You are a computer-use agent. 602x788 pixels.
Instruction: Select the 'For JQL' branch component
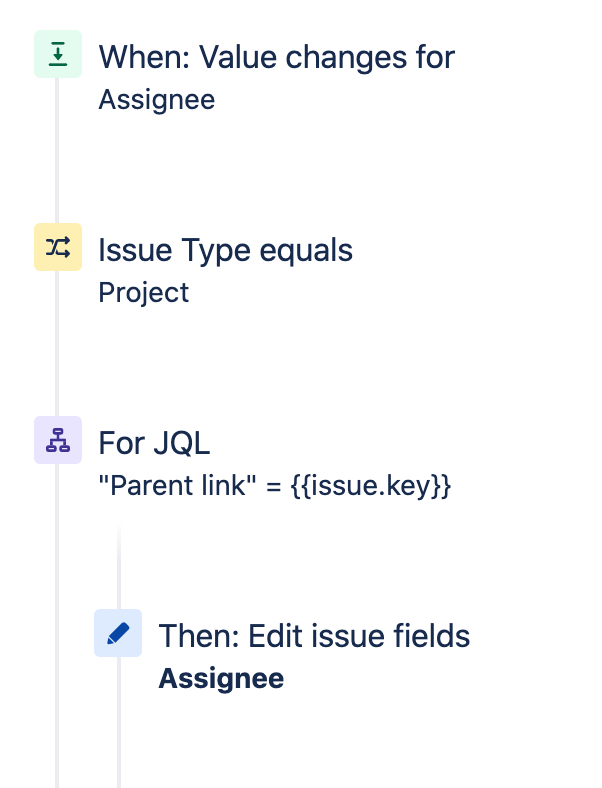point(154,443)
